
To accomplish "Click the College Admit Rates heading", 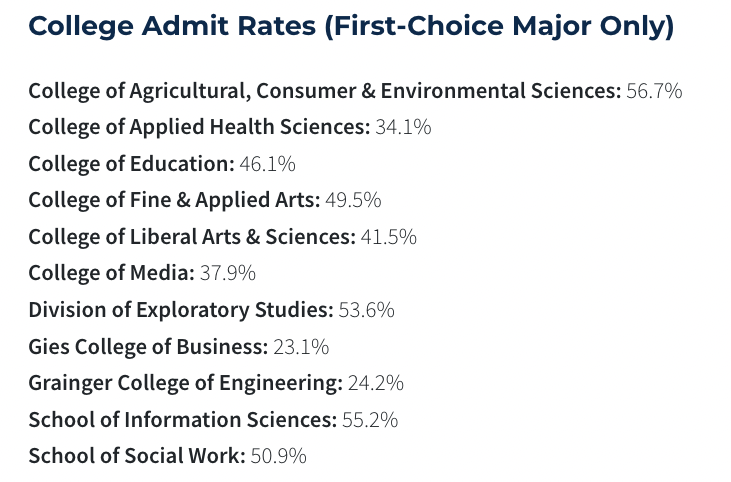I will [x=351, y=27].
